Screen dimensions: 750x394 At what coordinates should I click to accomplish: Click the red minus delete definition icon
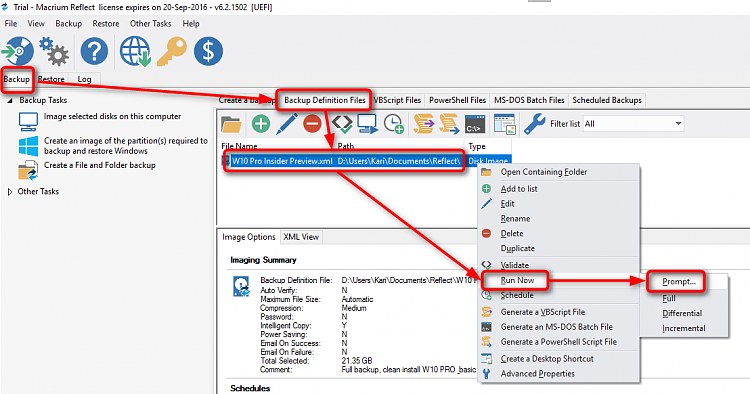click(x=312, y=124)
